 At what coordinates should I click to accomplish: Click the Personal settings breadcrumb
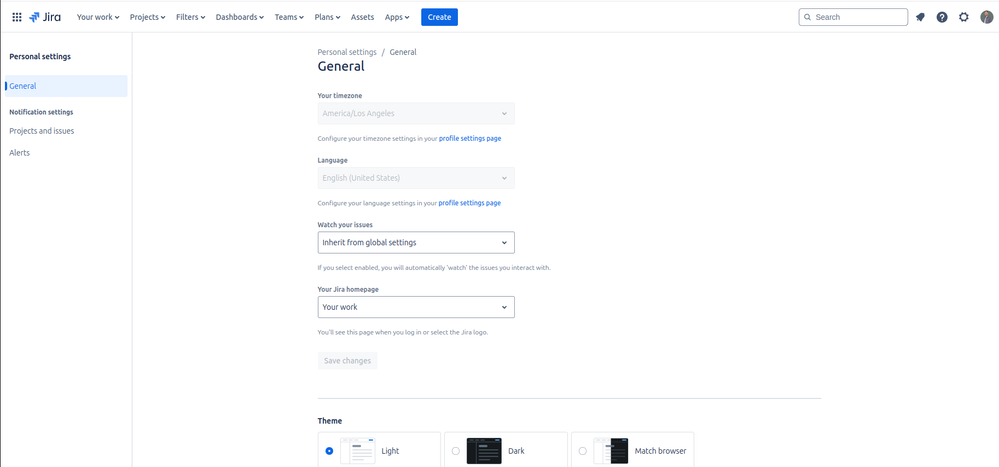(x=347, y=52)
